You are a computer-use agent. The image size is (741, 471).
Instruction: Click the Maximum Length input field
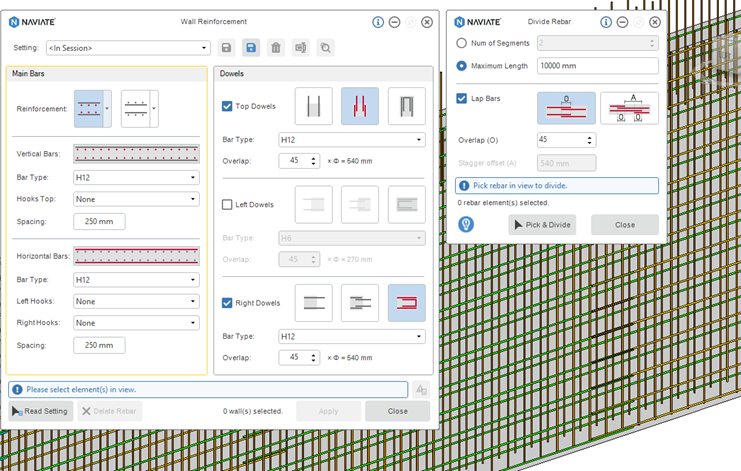point(597,66)
